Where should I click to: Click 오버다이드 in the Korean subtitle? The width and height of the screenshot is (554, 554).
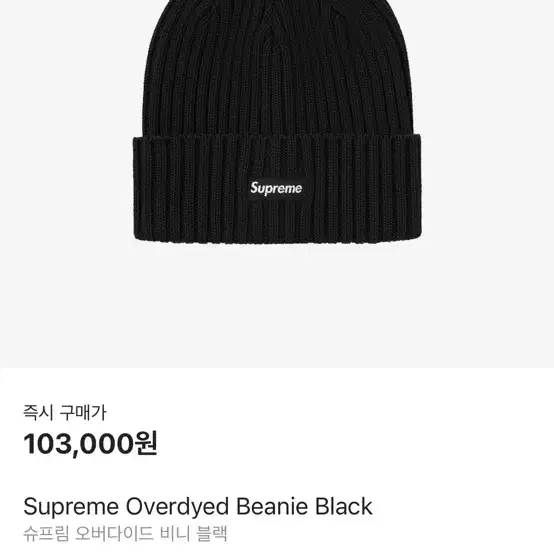coord(114,534)
